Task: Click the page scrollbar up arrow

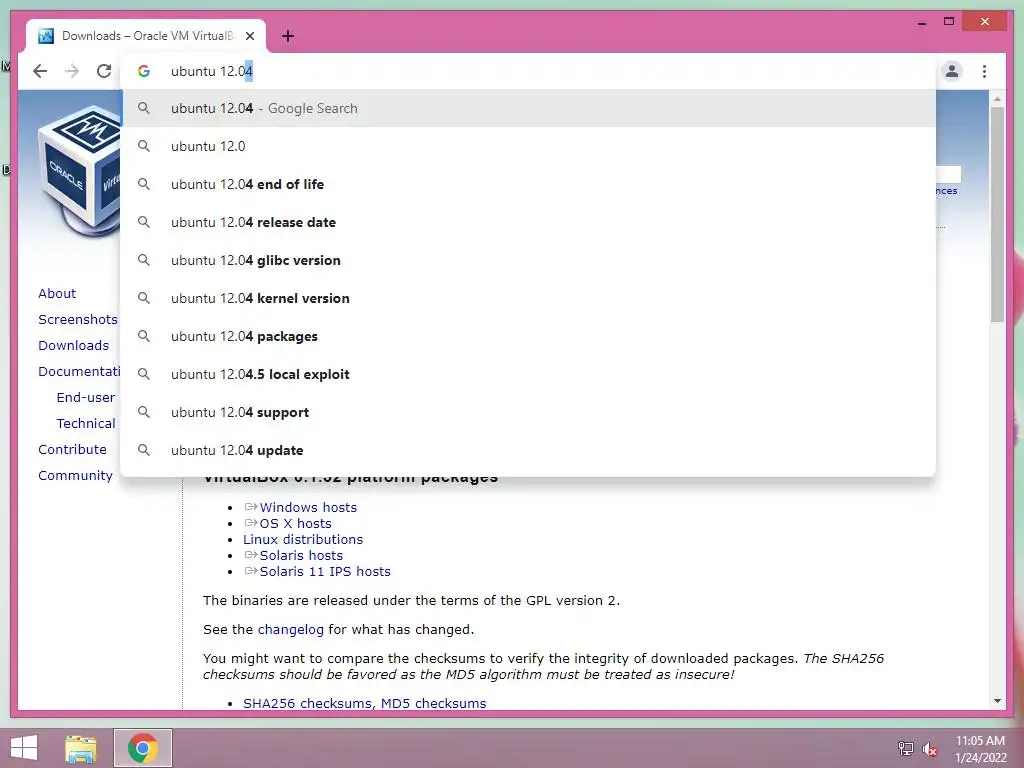Action: click(x=997, y=99)
